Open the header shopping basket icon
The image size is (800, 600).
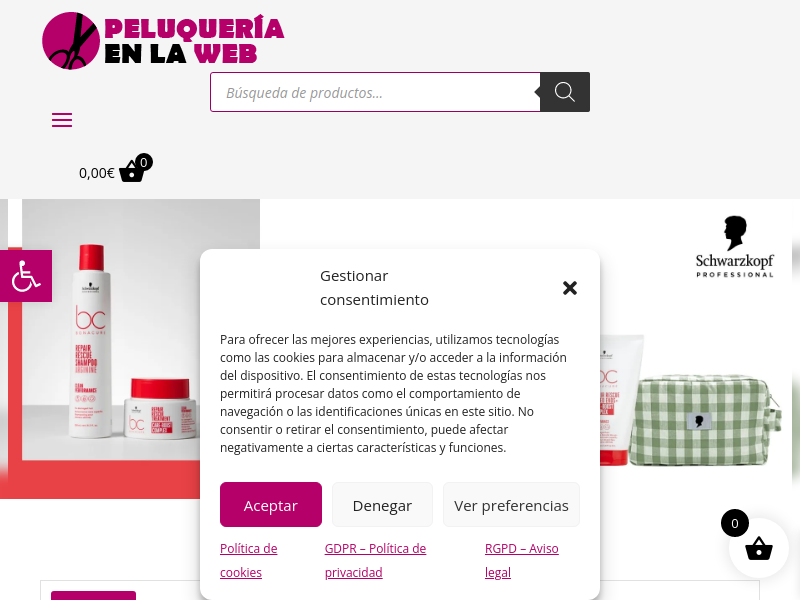coord(132,171)
